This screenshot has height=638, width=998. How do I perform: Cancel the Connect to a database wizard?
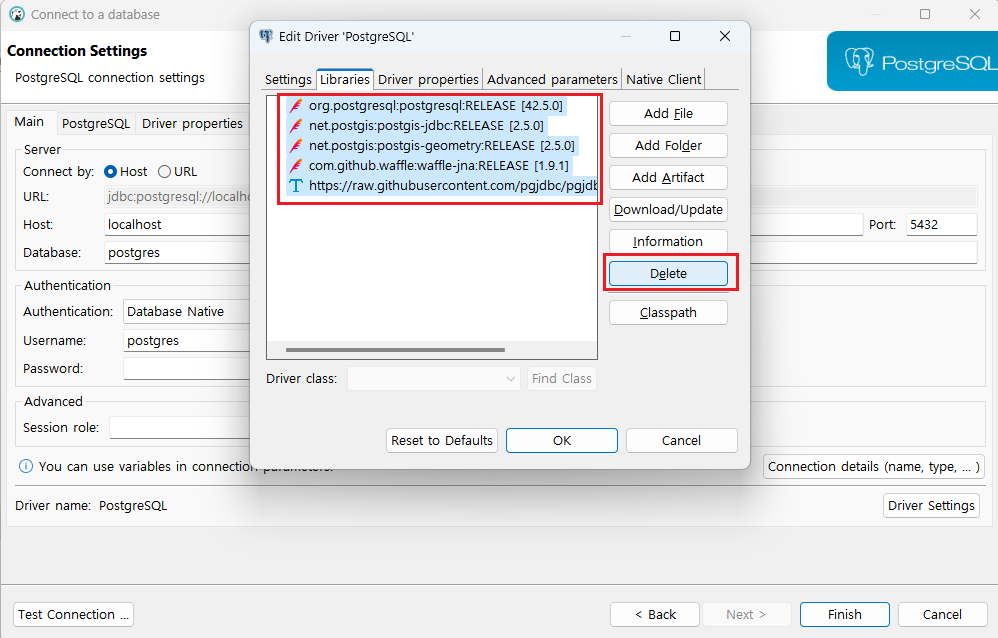click(x=943, y=614)
